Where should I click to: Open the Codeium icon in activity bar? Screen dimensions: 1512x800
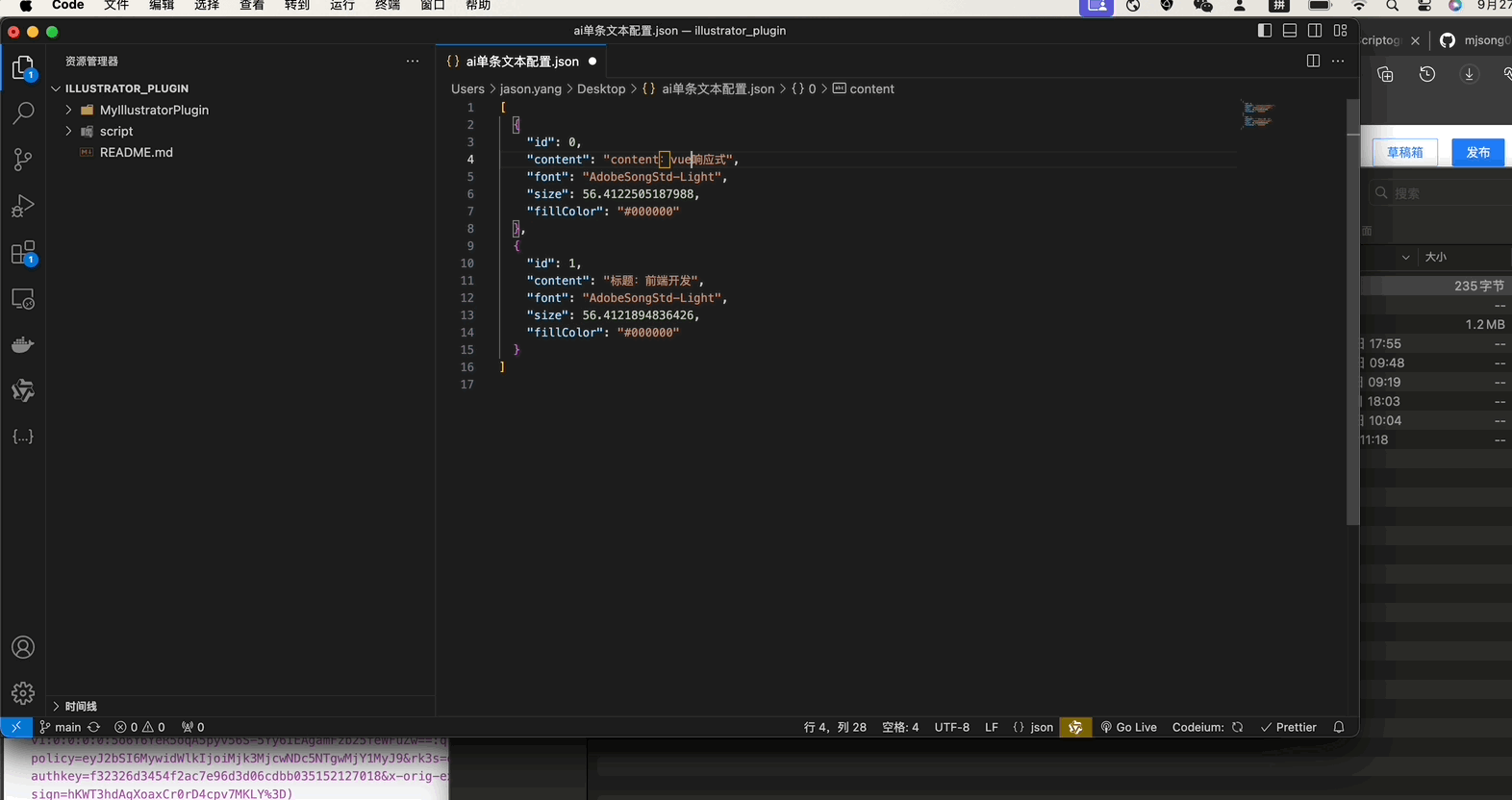[23, 390]
